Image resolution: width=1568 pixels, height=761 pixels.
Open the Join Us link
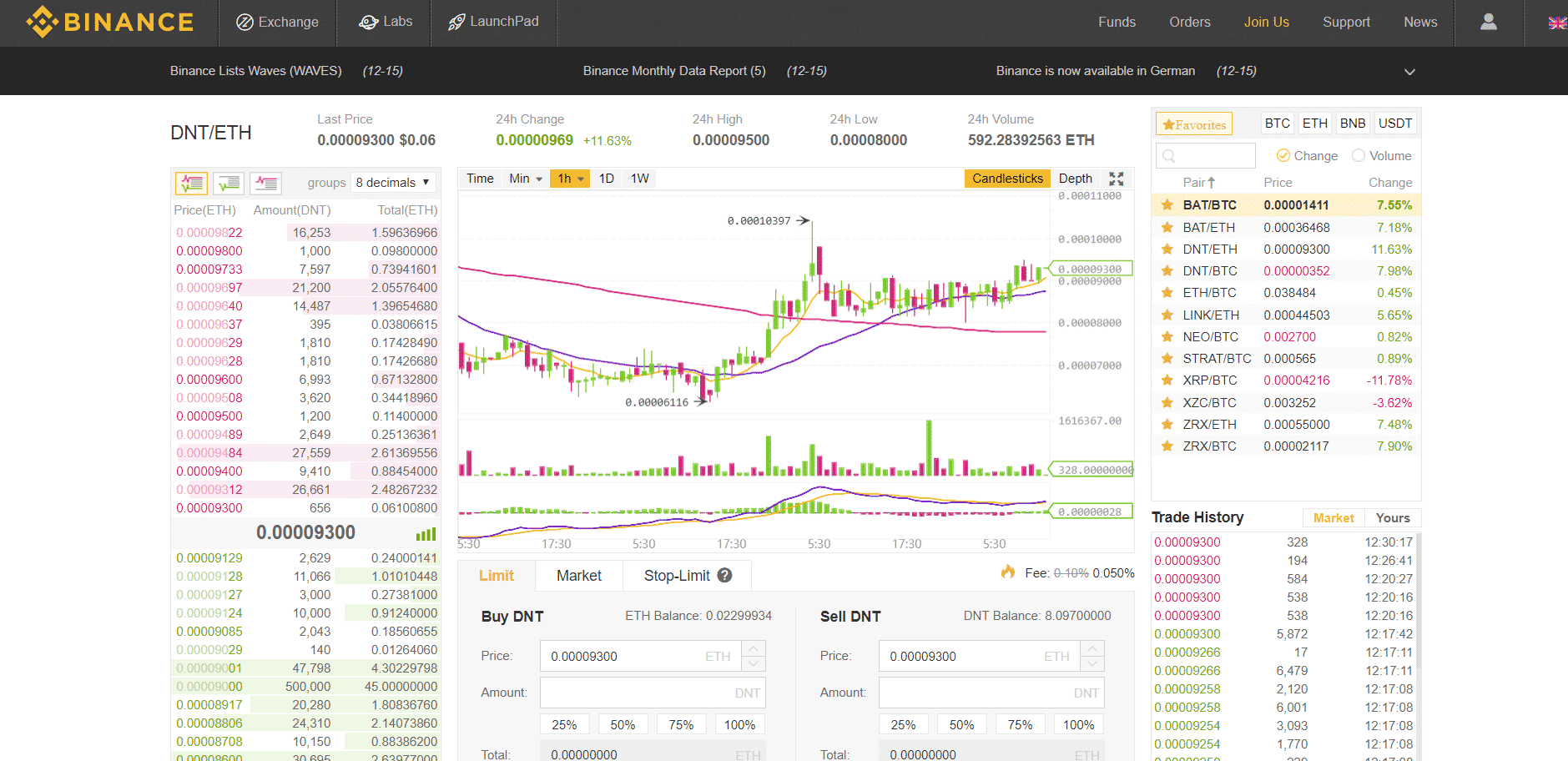point(1266,22)
